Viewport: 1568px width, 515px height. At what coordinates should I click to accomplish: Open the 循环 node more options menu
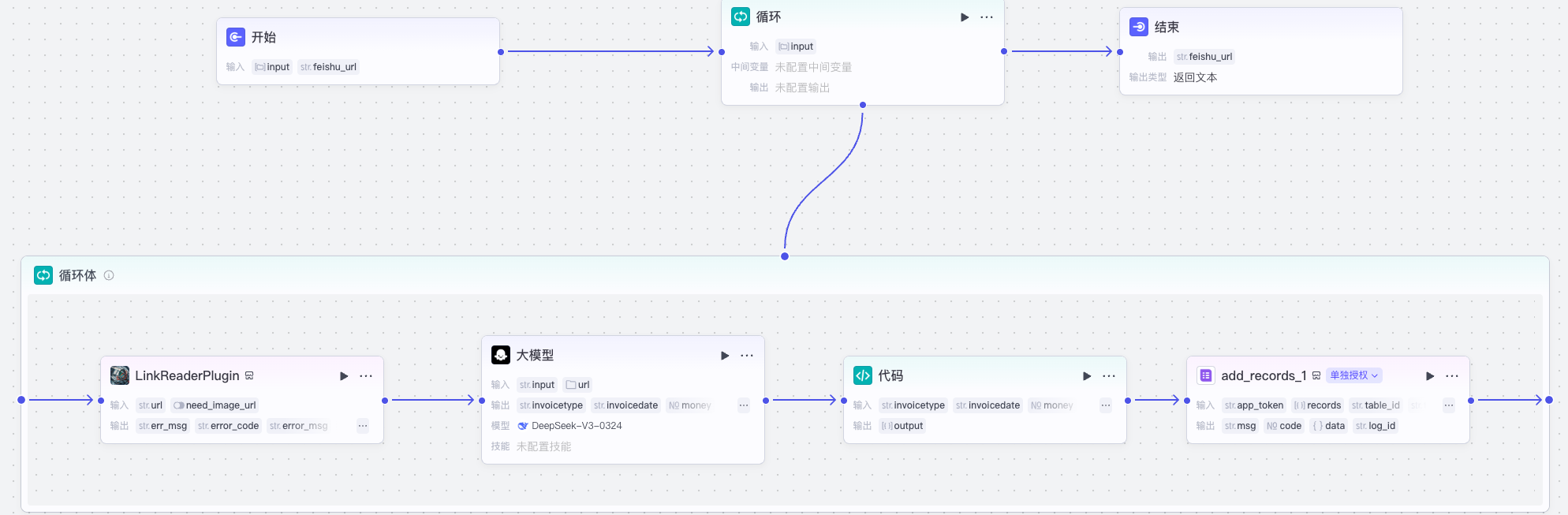pos(987,17)
